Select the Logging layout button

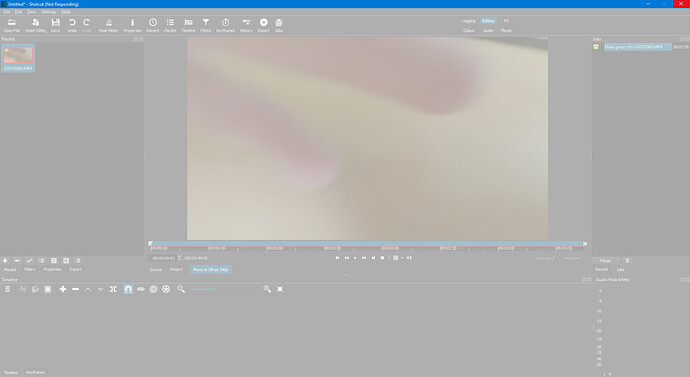coord(469,21)
